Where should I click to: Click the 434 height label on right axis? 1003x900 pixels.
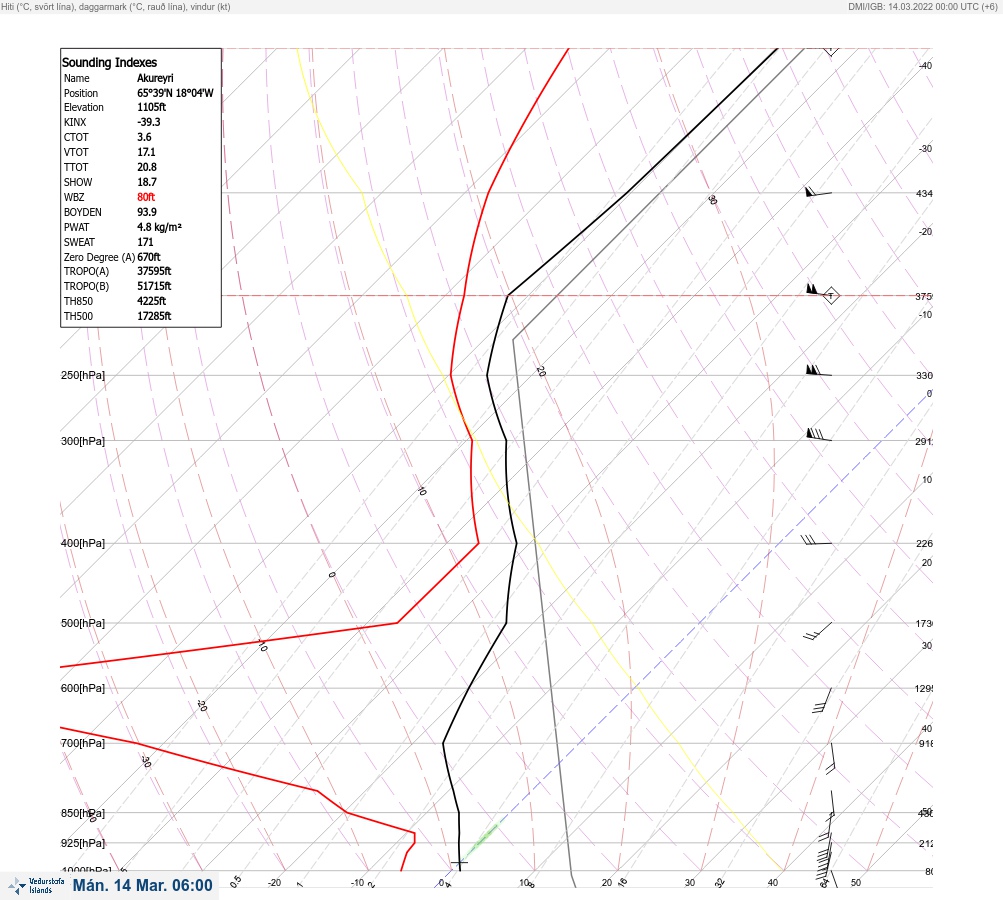point(924,193)
